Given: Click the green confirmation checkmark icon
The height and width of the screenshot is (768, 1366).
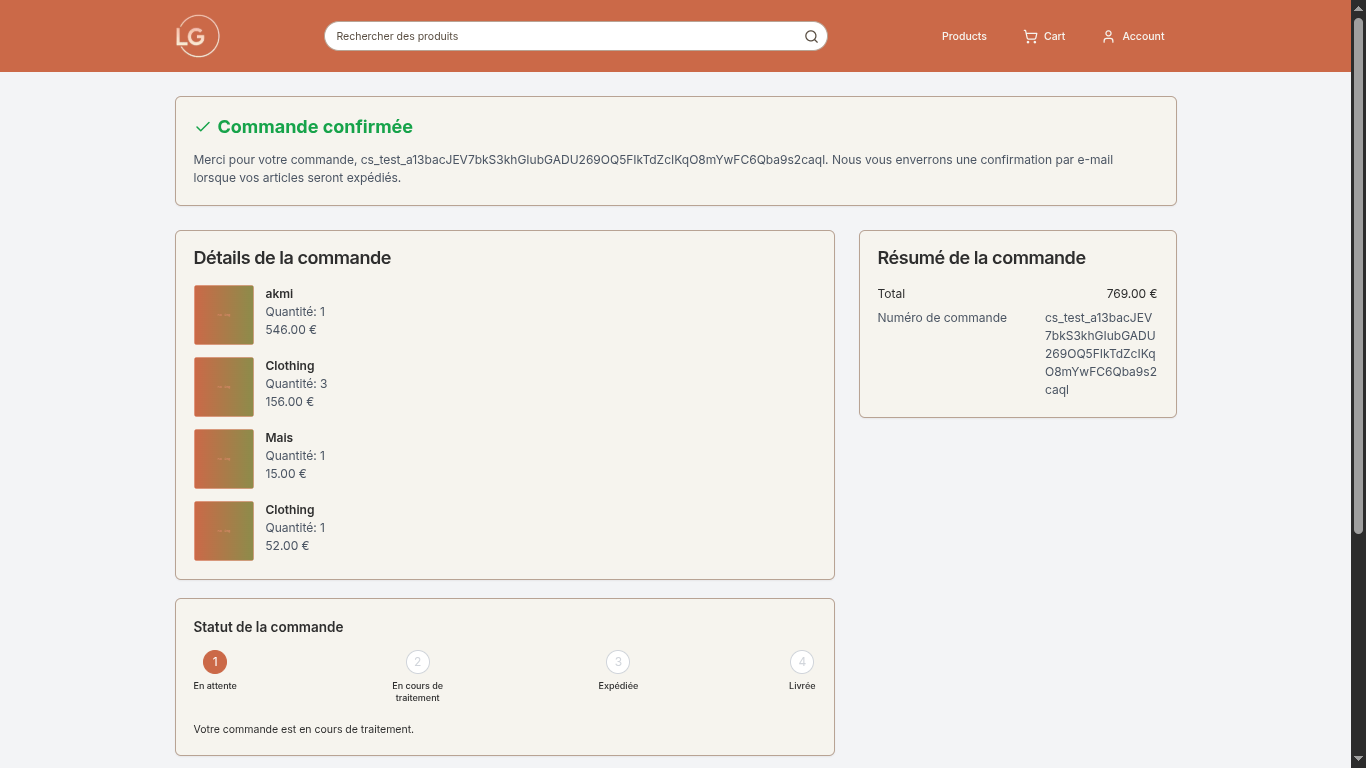Looking at the screenshot, I should point(203,127).
